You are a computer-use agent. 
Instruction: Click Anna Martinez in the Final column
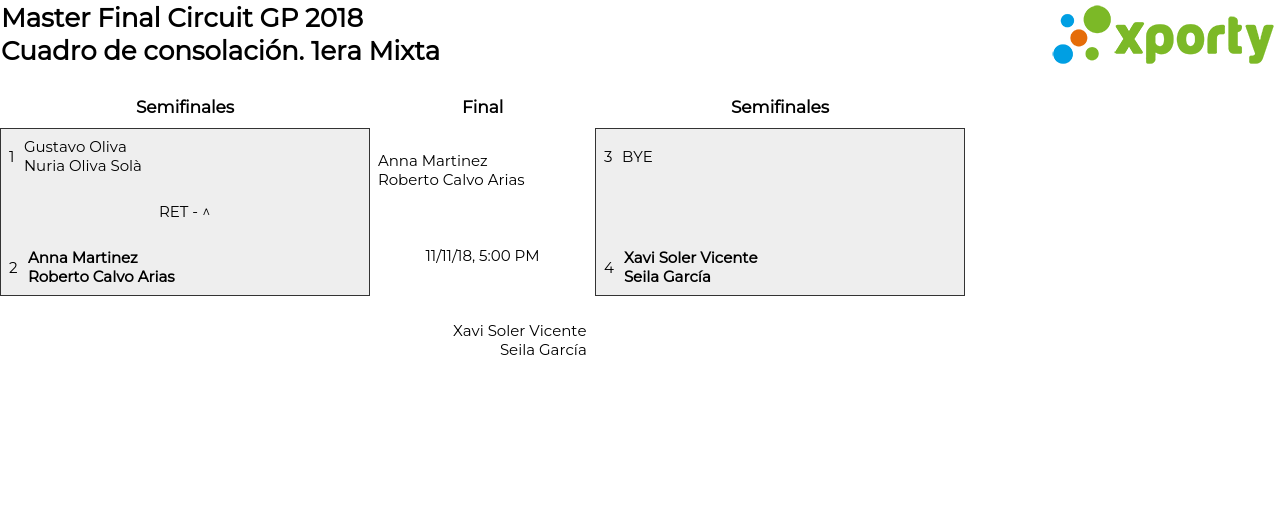click(x=433, y=161)
